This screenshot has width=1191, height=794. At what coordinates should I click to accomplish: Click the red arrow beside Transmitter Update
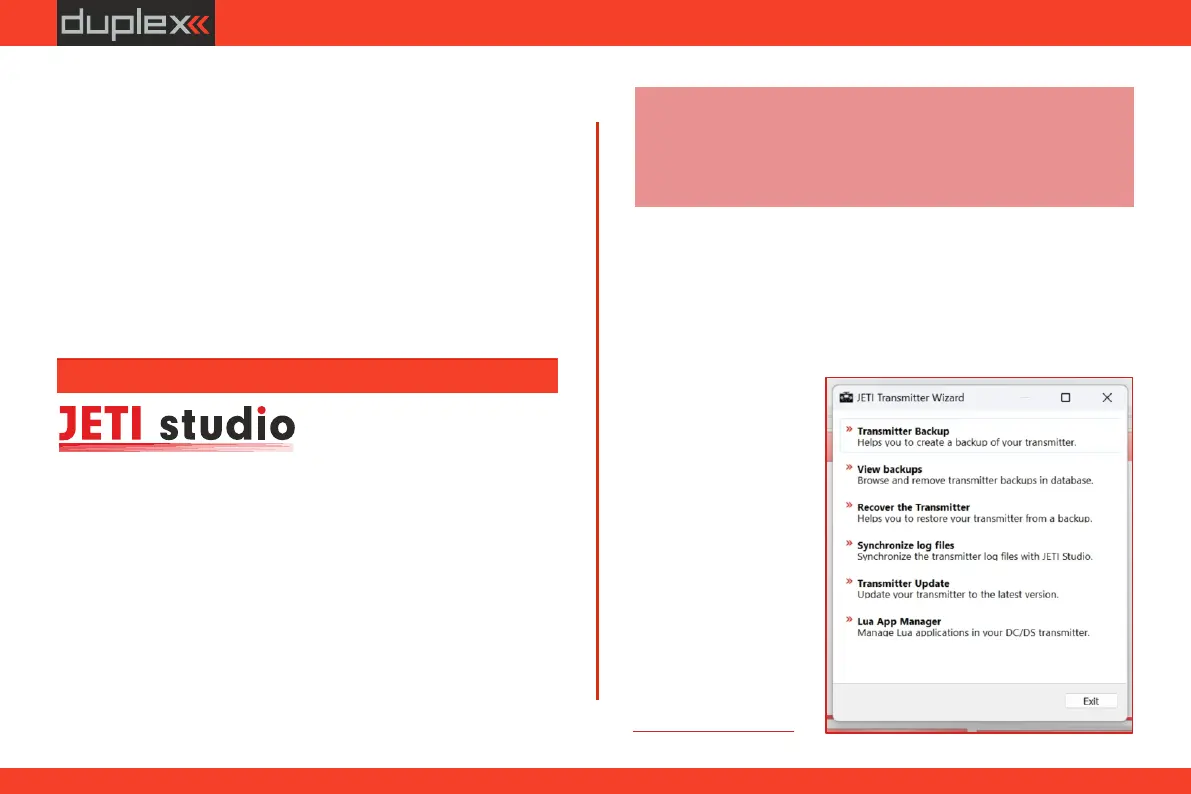point(848,581)
